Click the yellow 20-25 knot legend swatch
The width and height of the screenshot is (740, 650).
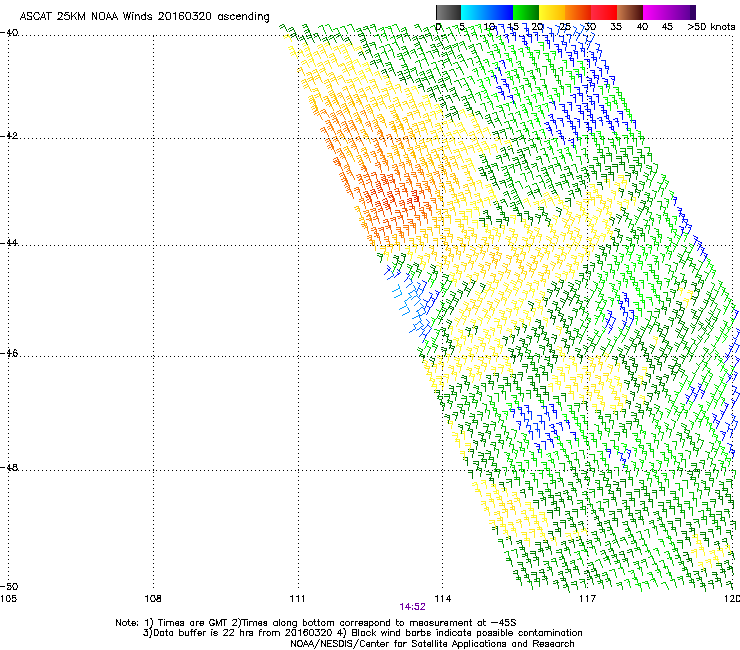pos(552,12)
